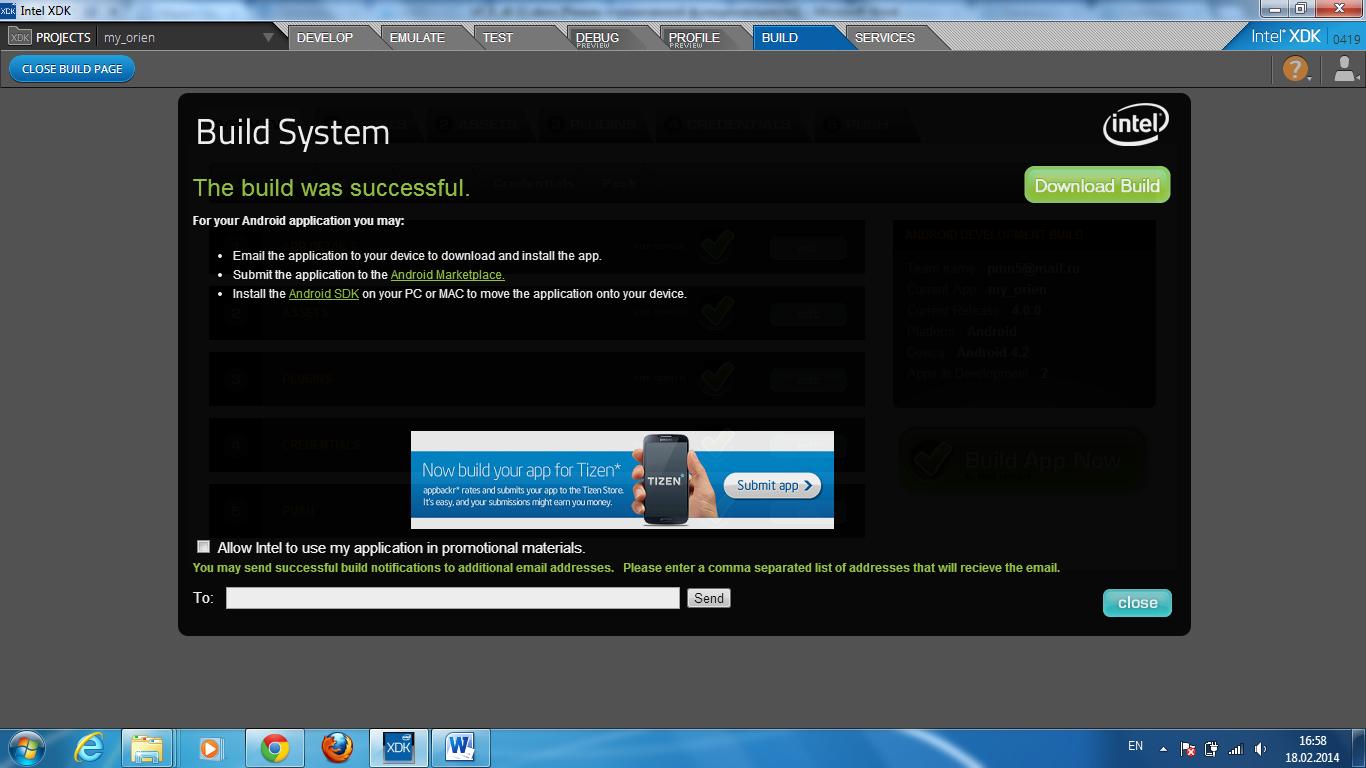Screen dimensions: 1366x768
Task: Switch to Intel XDK taskbar item
Action: click(x=399, y=748)
